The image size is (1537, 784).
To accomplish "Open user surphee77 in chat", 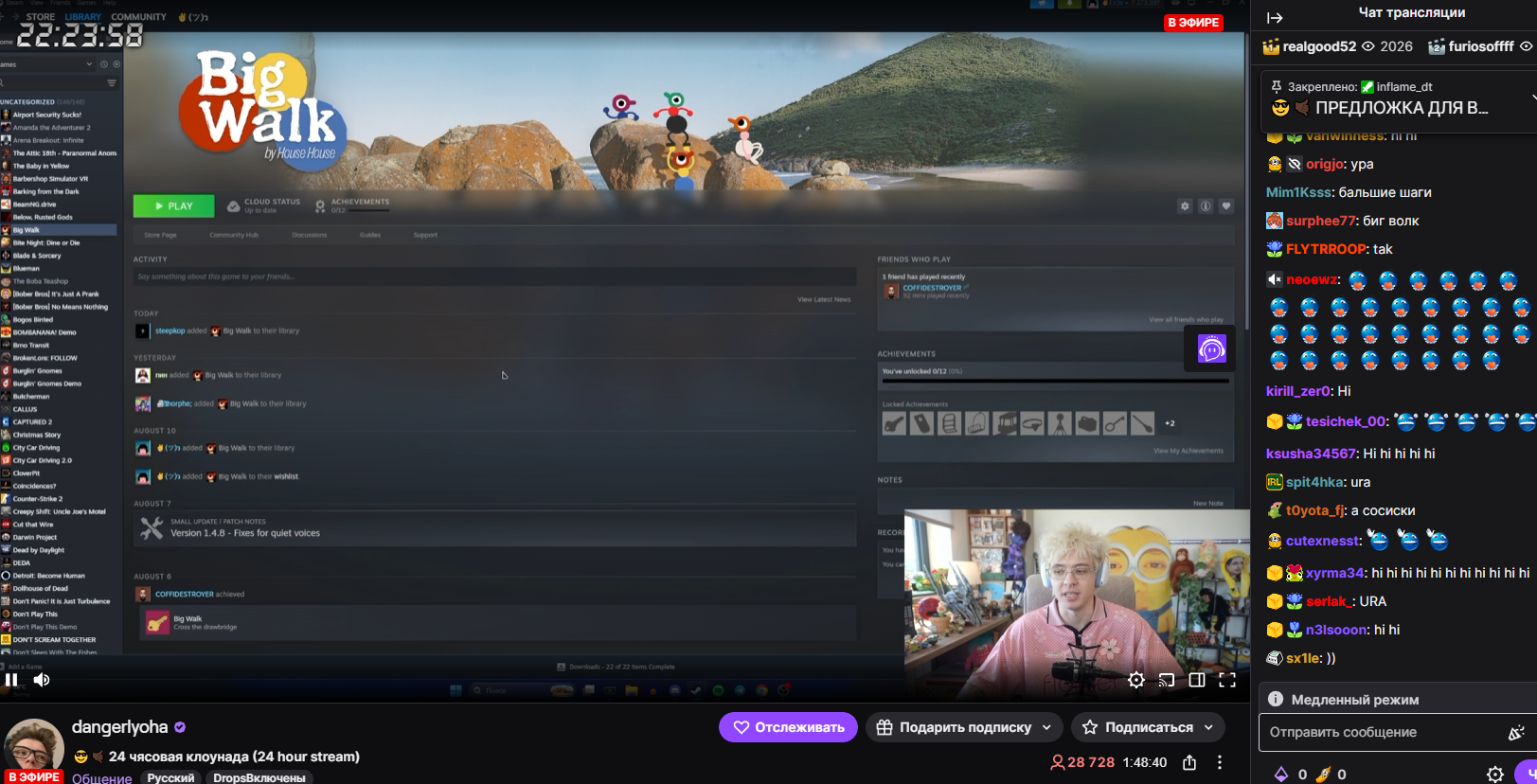I will coord(1321,221).
